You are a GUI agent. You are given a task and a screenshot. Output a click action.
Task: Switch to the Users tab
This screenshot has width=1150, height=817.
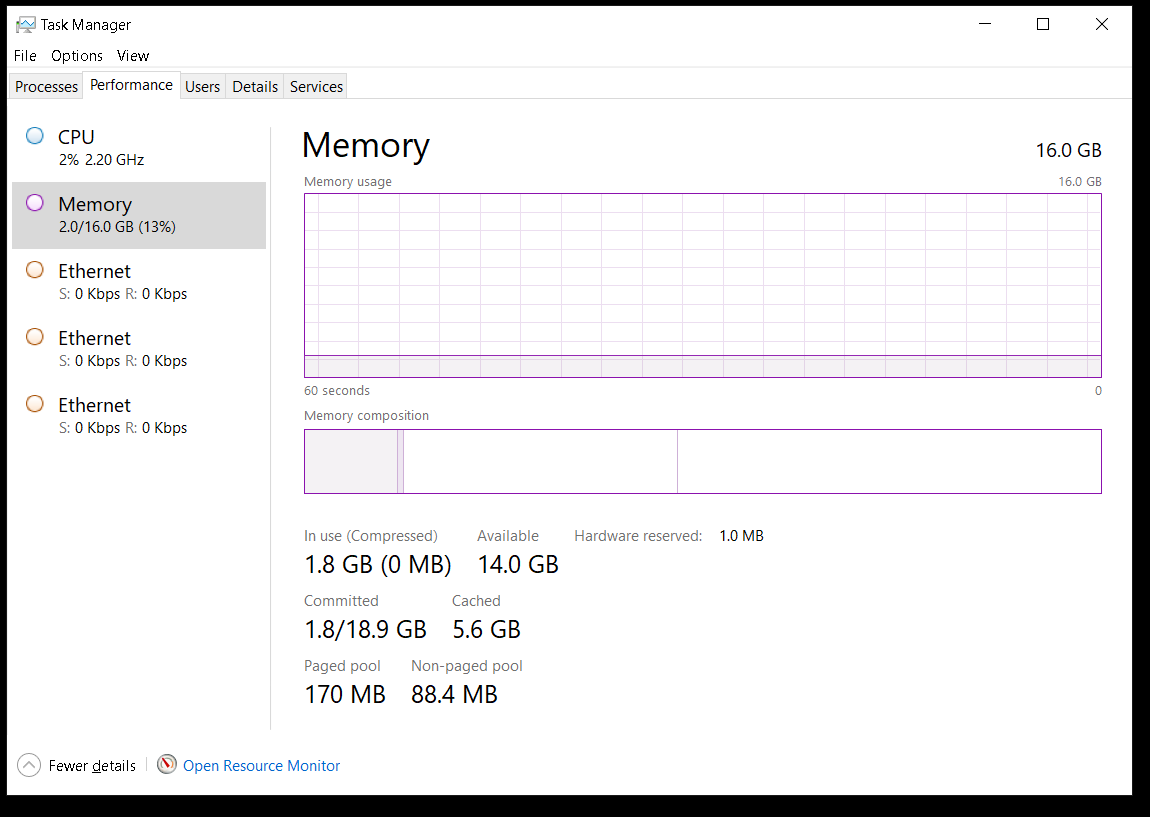202,87
